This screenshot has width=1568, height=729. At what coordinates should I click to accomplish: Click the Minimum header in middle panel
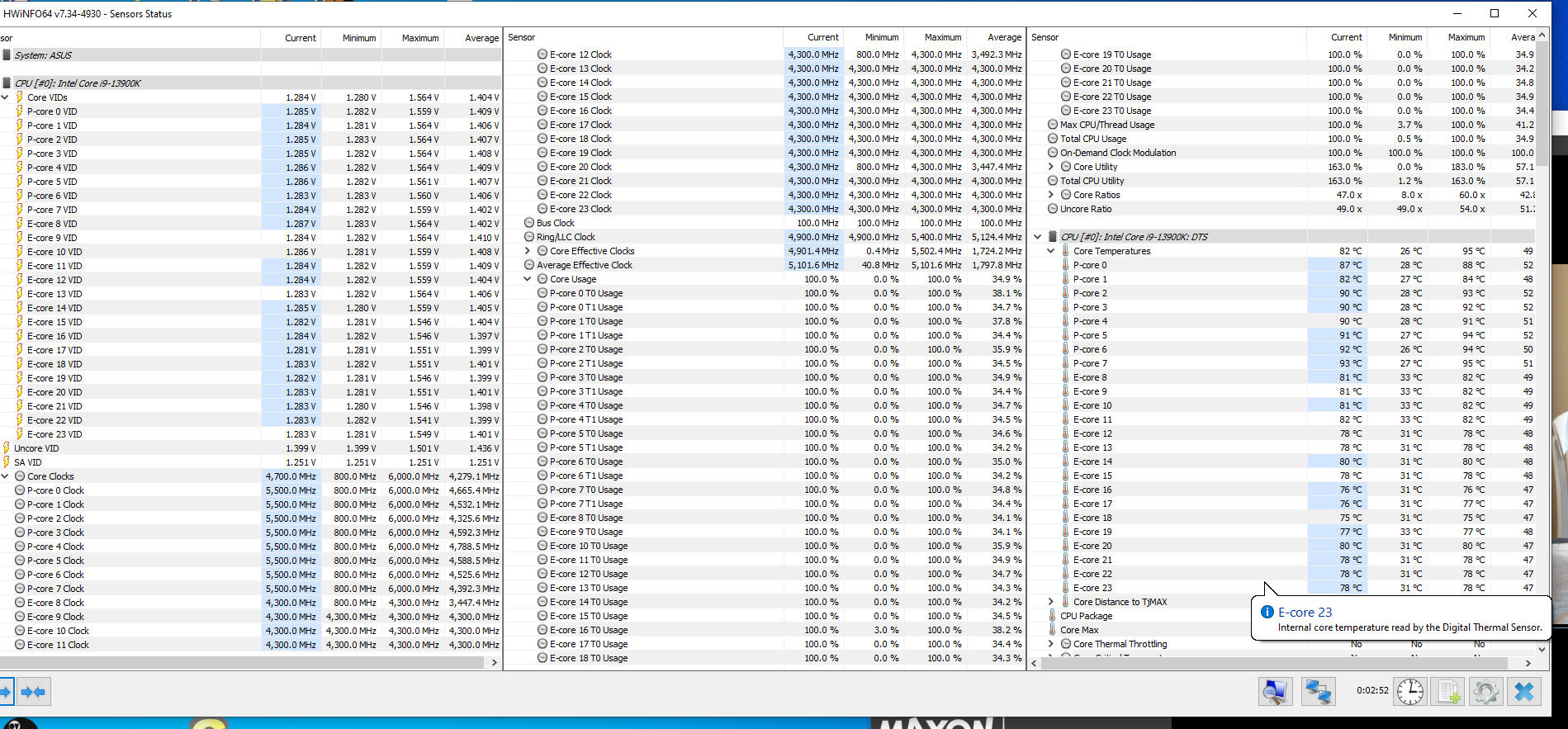pos(874,37)
